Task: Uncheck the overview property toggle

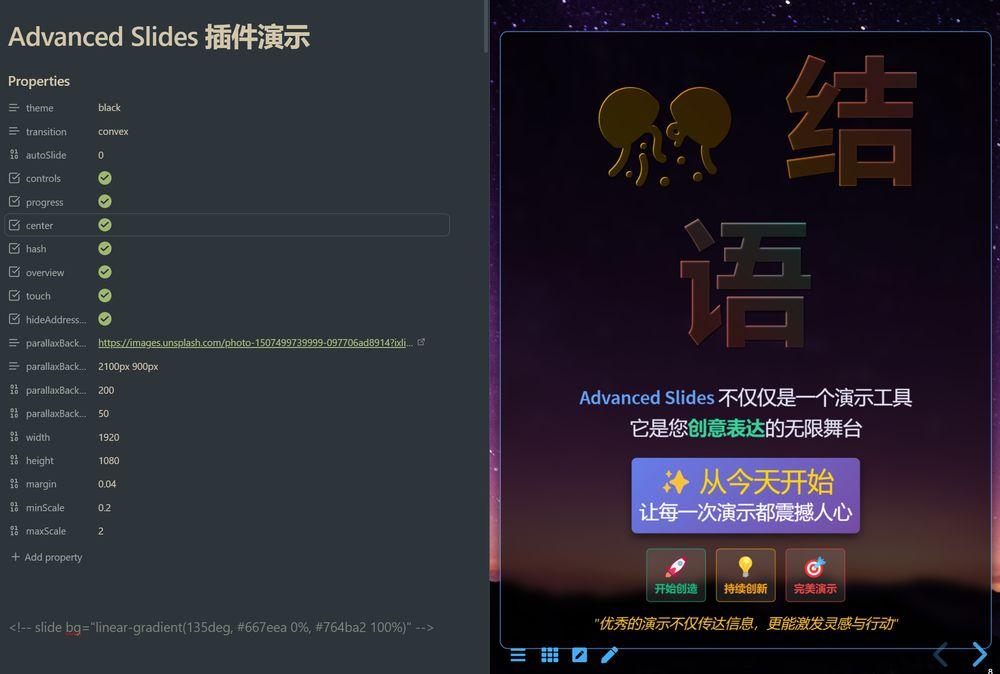Action: pyautogui.click(x=105, y=272)
